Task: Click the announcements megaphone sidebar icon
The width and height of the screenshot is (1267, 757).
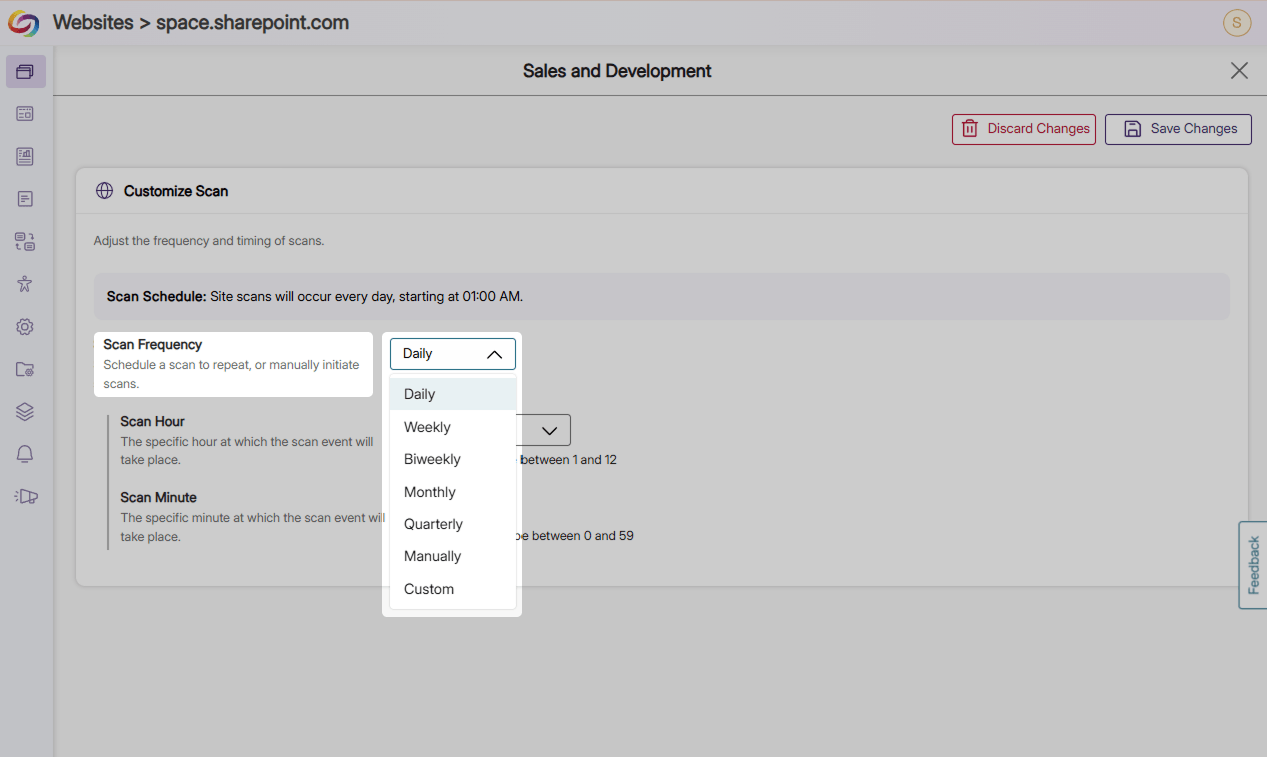Action: 25,495
